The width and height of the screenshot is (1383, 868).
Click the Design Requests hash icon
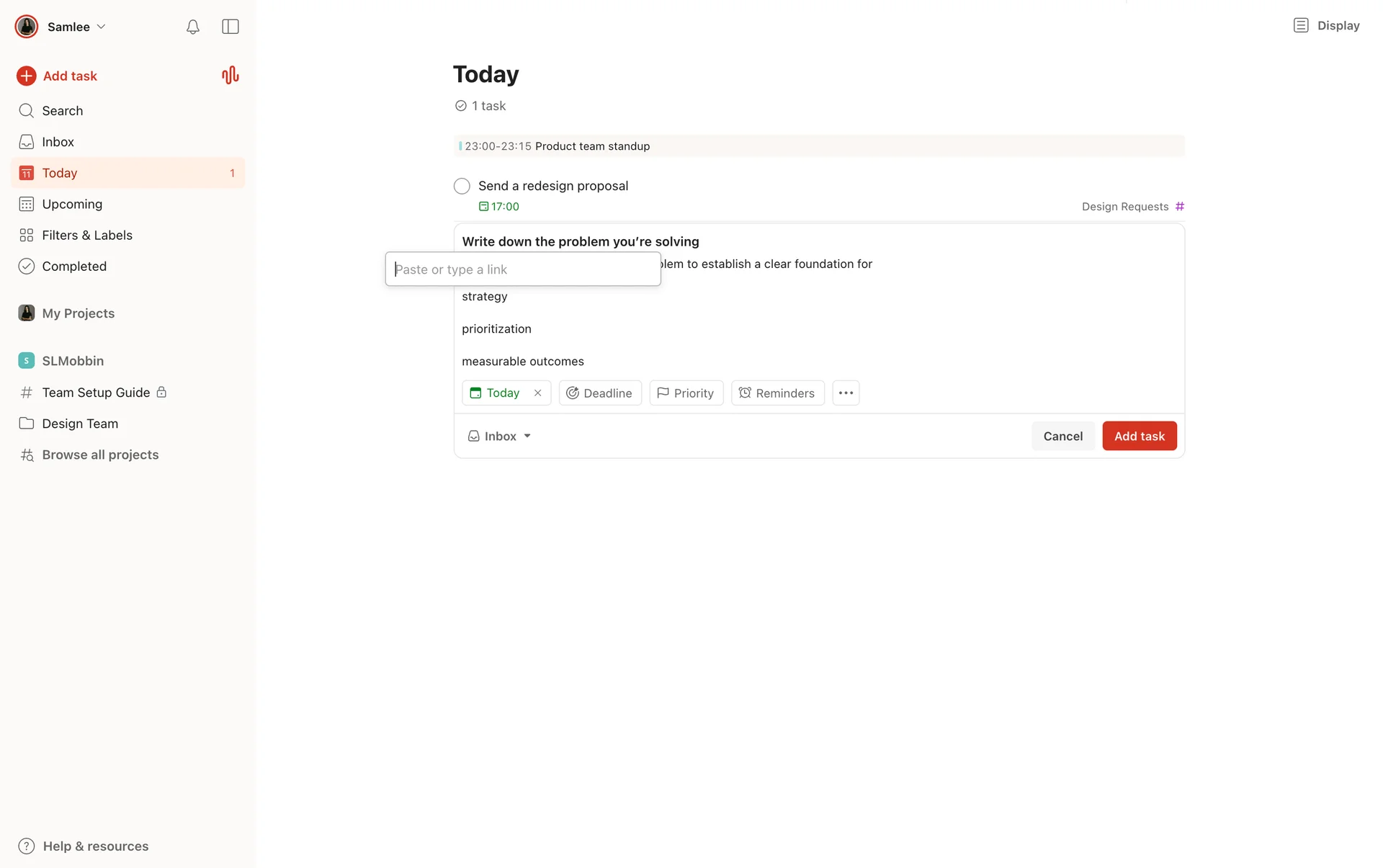[1179, 206]
